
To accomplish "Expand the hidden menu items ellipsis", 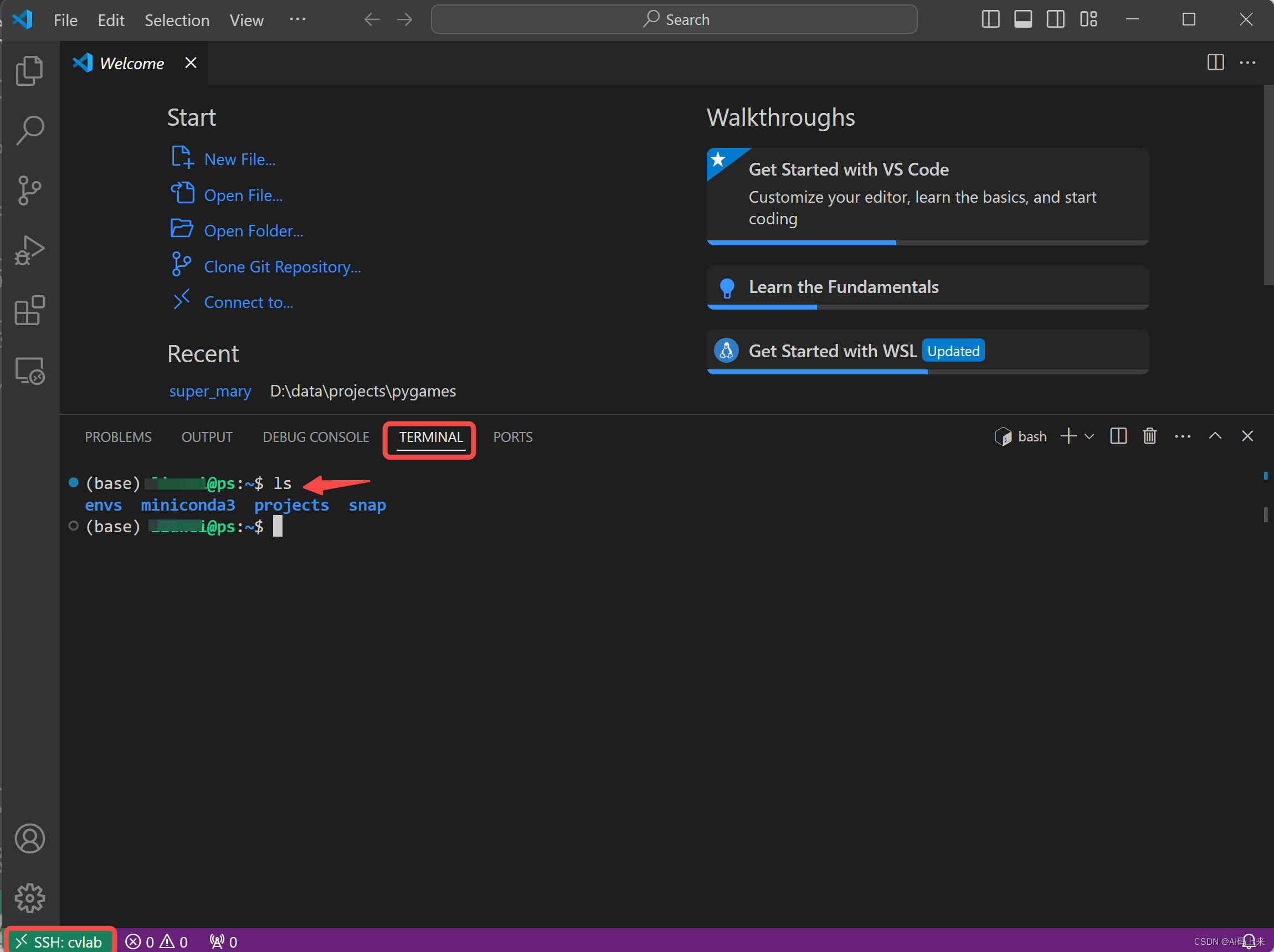I will pos(297,19).
